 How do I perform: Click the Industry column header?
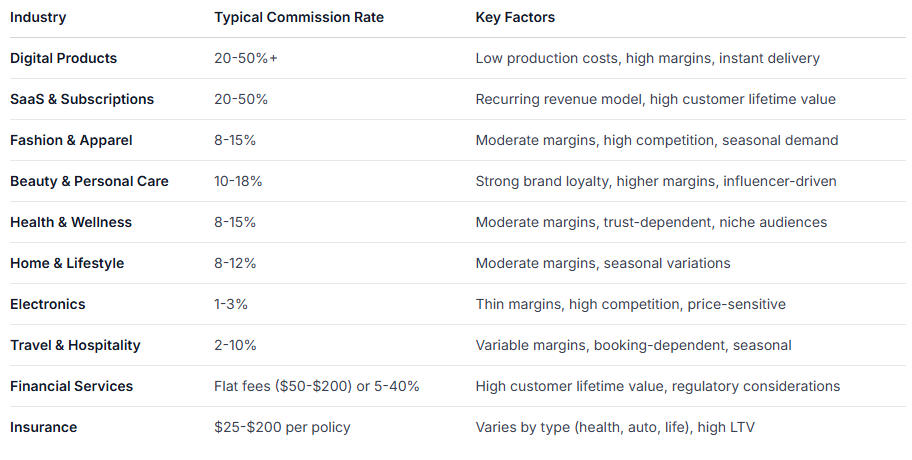point(38,17)
